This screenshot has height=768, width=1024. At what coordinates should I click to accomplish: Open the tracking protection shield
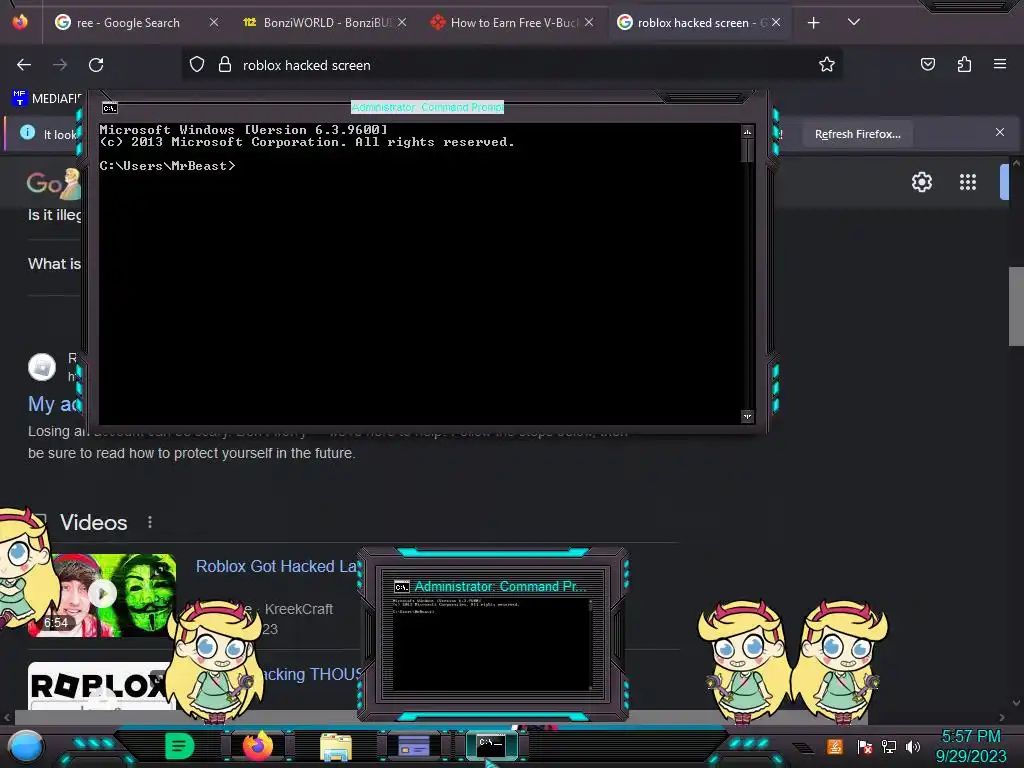197,65
